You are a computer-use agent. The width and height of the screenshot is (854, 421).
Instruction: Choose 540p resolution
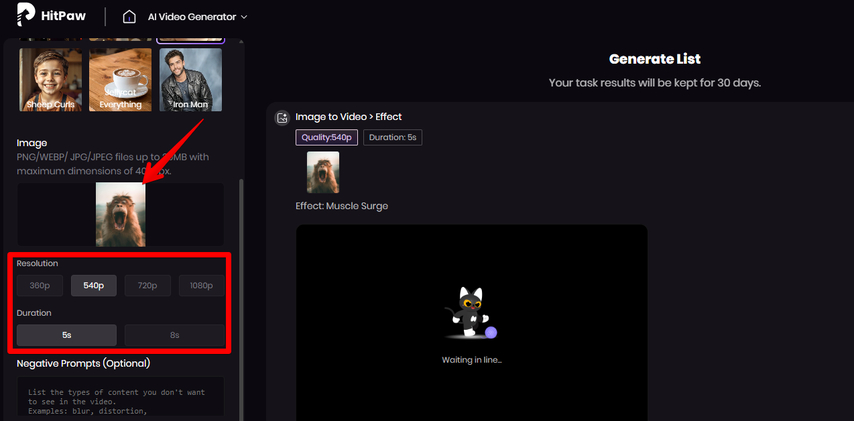point(94,285)
